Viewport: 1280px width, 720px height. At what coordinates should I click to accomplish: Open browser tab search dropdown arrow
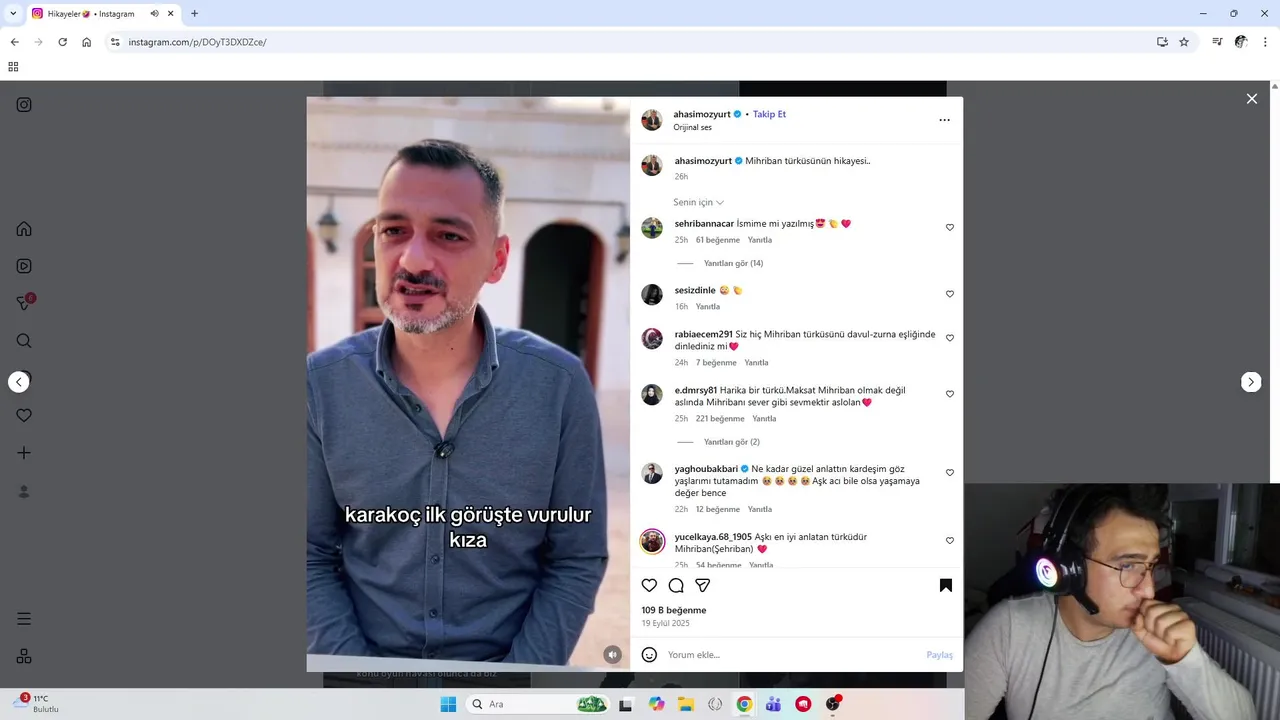13,14
